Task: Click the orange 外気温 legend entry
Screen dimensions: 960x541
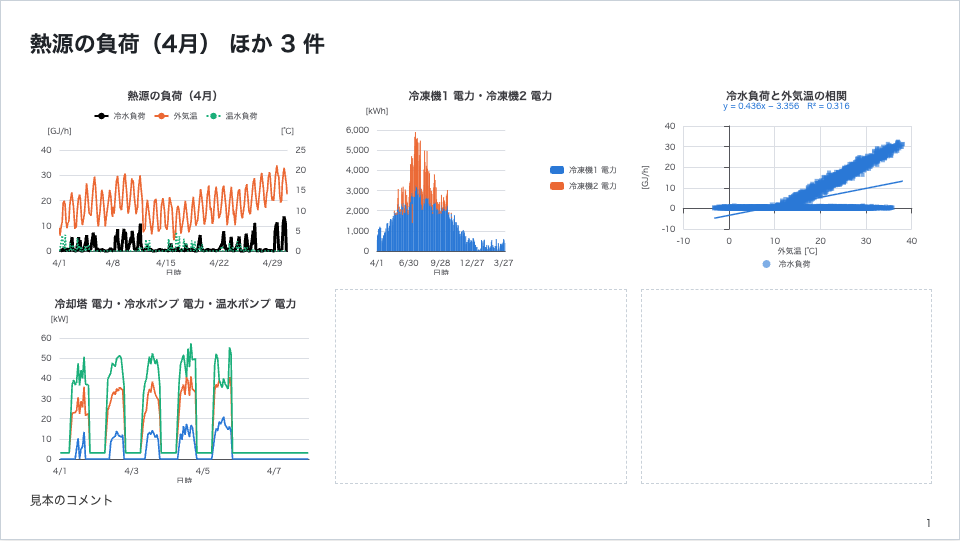Action: pos(176,116)
